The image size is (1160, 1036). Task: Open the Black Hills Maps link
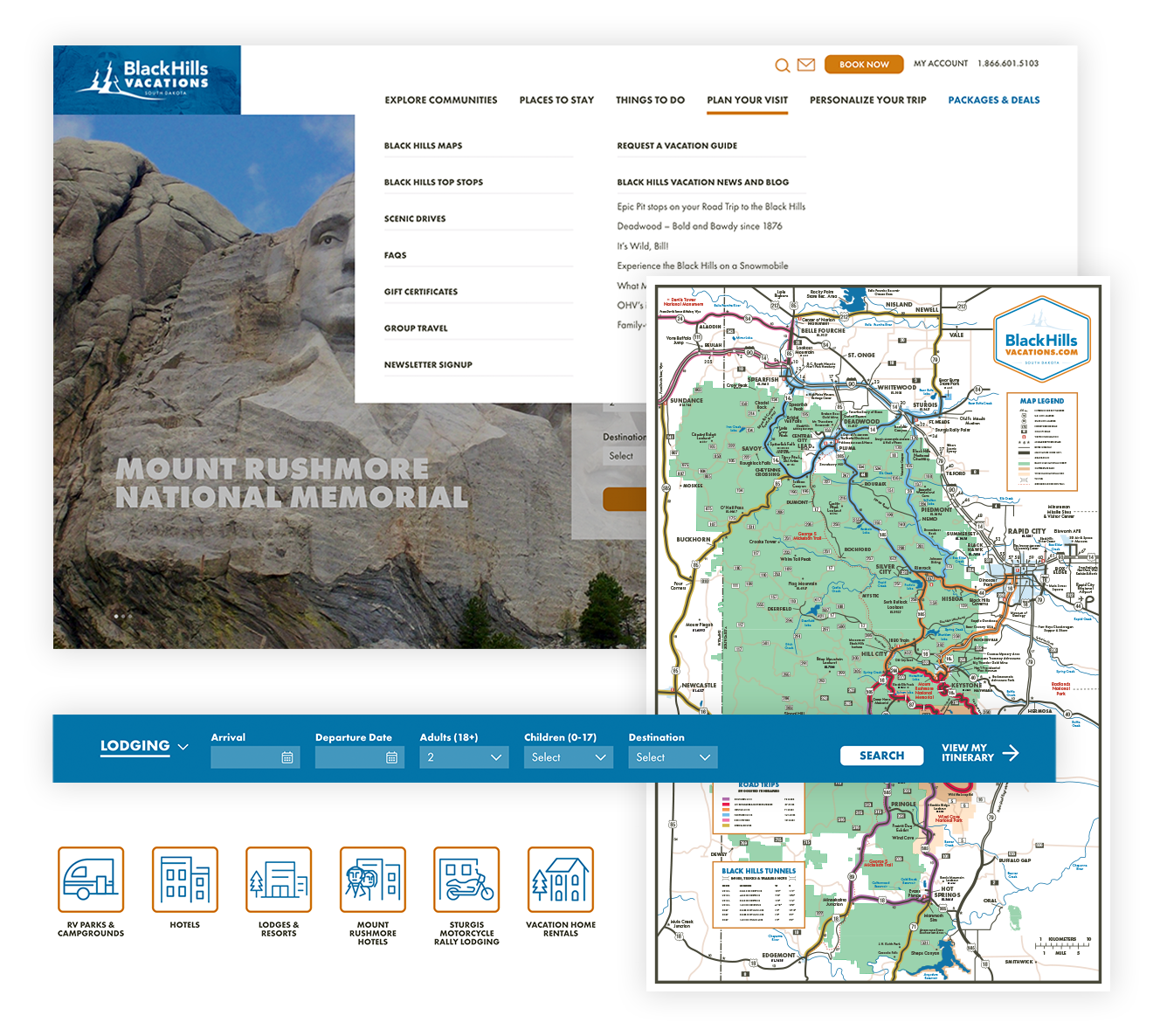pos(424,146)
